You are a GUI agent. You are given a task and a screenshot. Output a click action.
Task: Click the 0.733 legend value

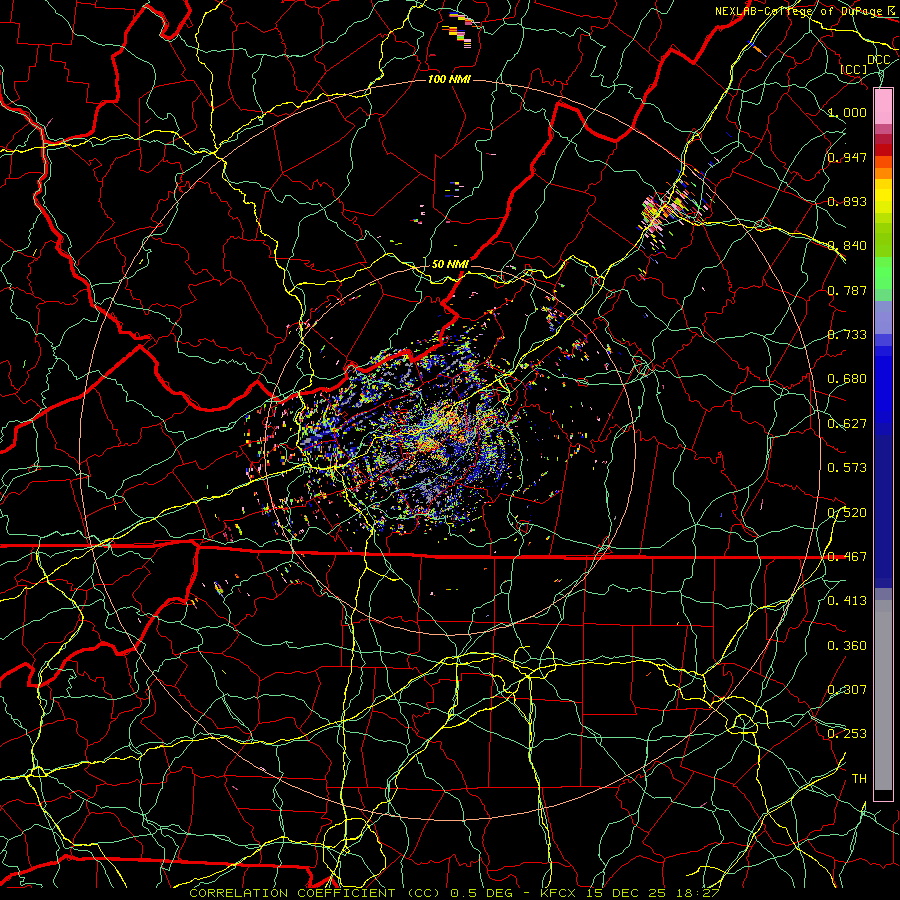pos(847,335)
